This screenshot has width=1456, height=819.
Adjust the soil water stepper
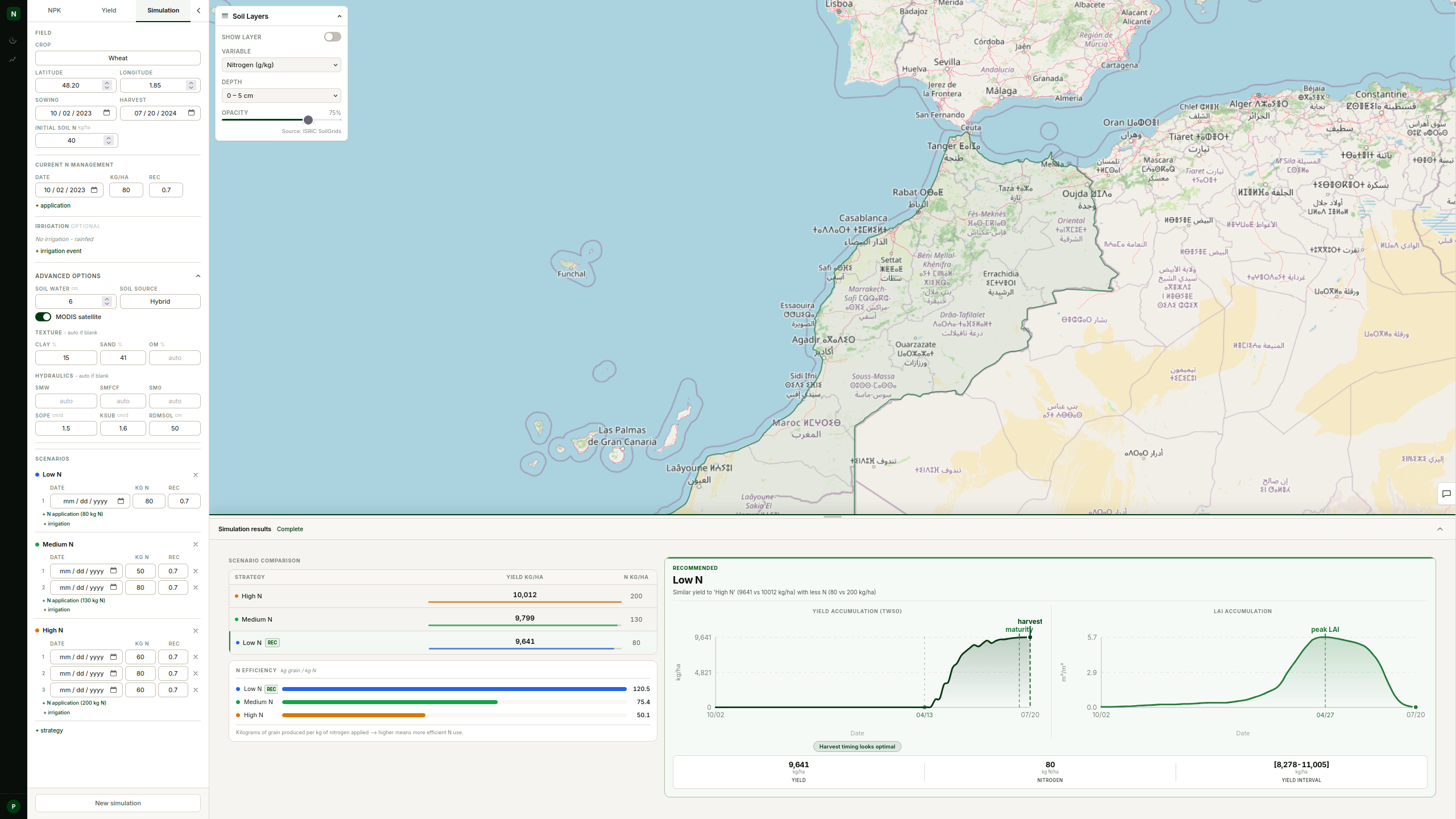107,301
